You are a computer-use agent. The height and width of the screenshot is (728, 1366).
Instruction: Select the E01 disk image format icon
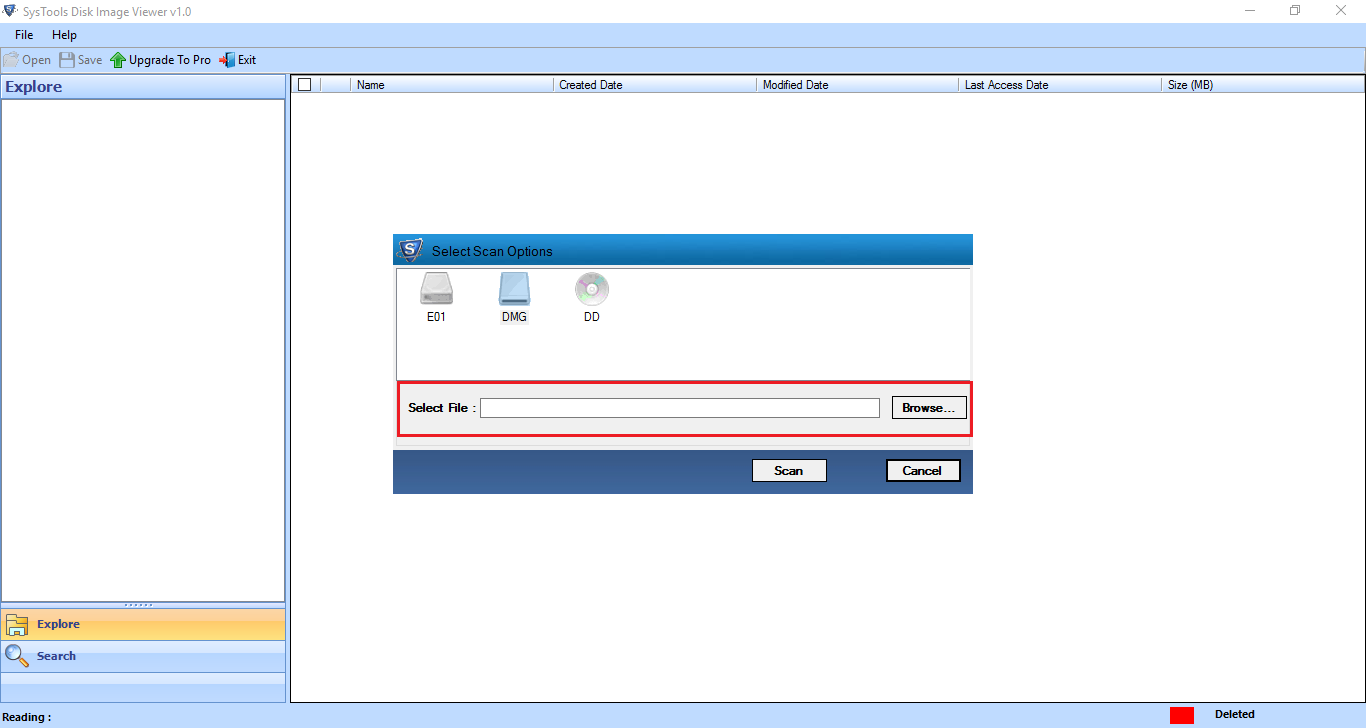click(436, 295)
